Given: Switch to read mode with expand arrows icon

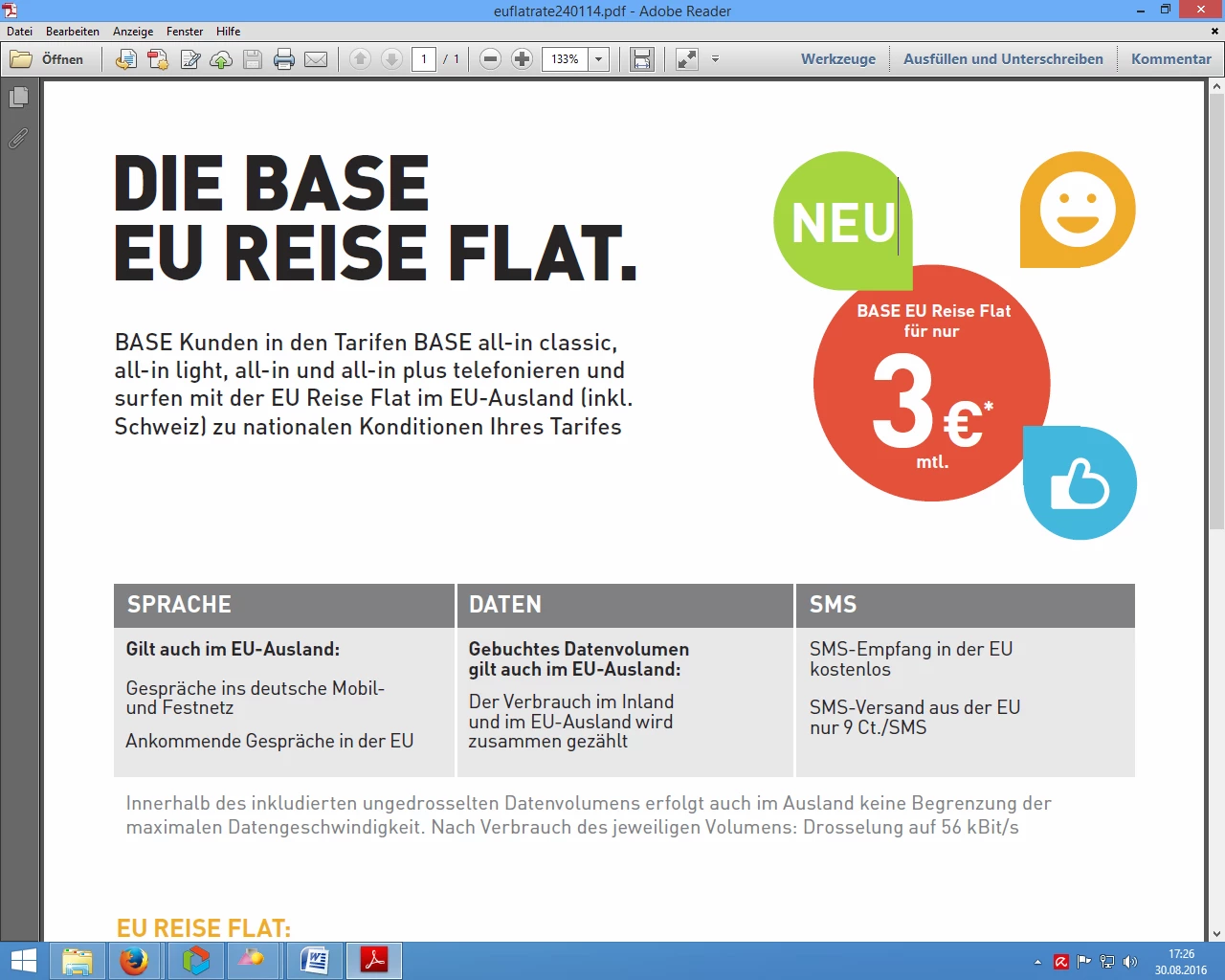Looking at the screenshot, I should point(687,59).
